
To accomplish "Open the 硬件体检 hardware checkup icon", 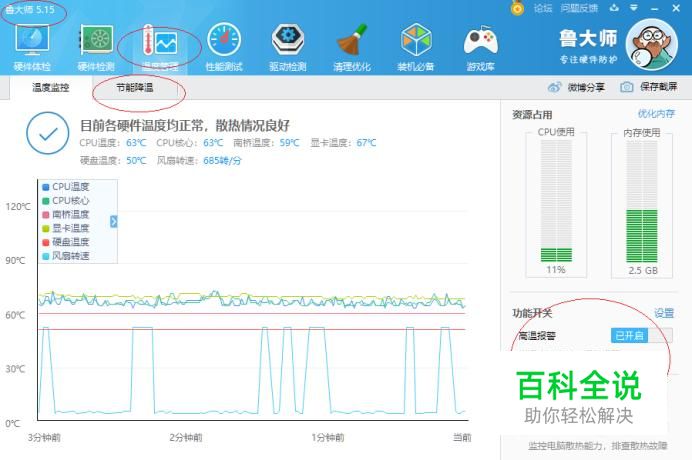I will coord(32,40).
